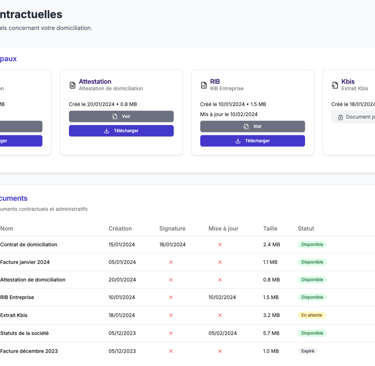Click the Taille column header
375x366 pixels.
270,228
